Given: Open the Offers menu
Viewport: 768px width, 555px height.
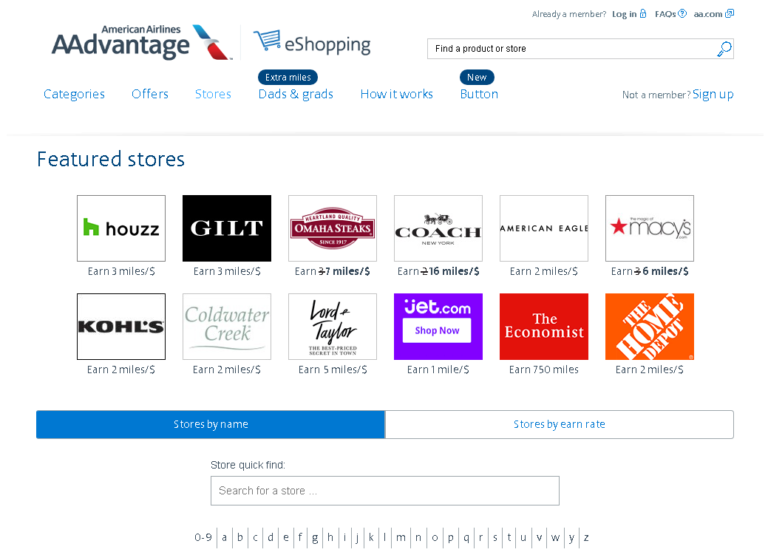Looking at the screenshot, I should pyautogui.click(x=150, y=94).
